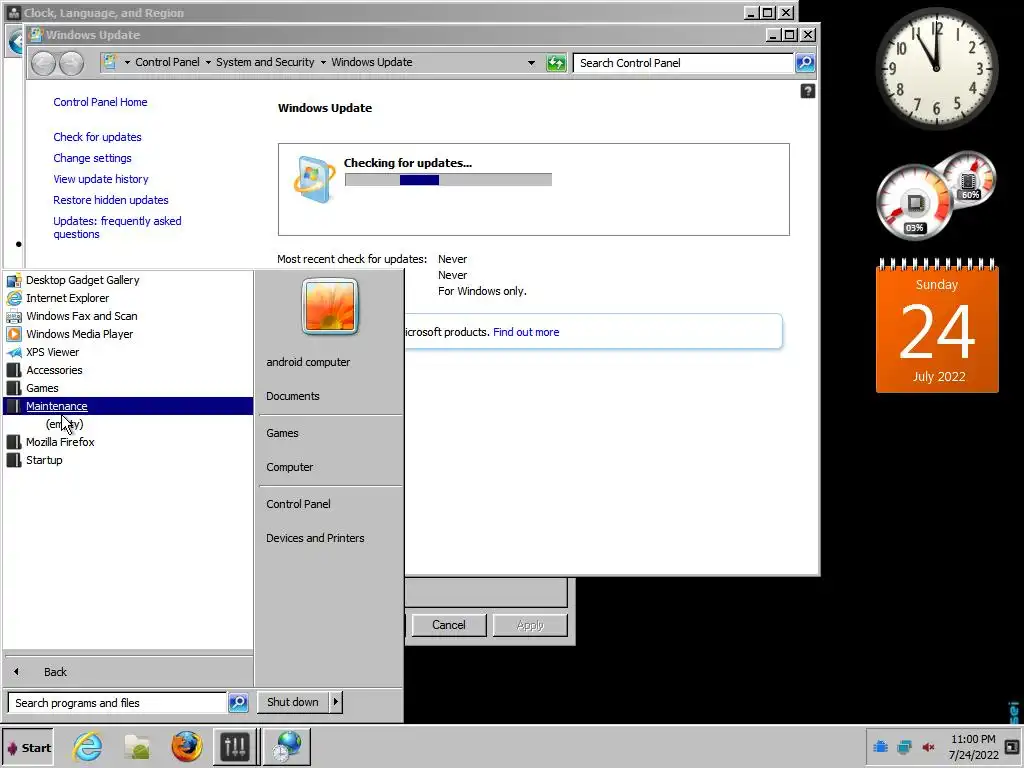Click the user account picture in Start menu

coord(330,306)
